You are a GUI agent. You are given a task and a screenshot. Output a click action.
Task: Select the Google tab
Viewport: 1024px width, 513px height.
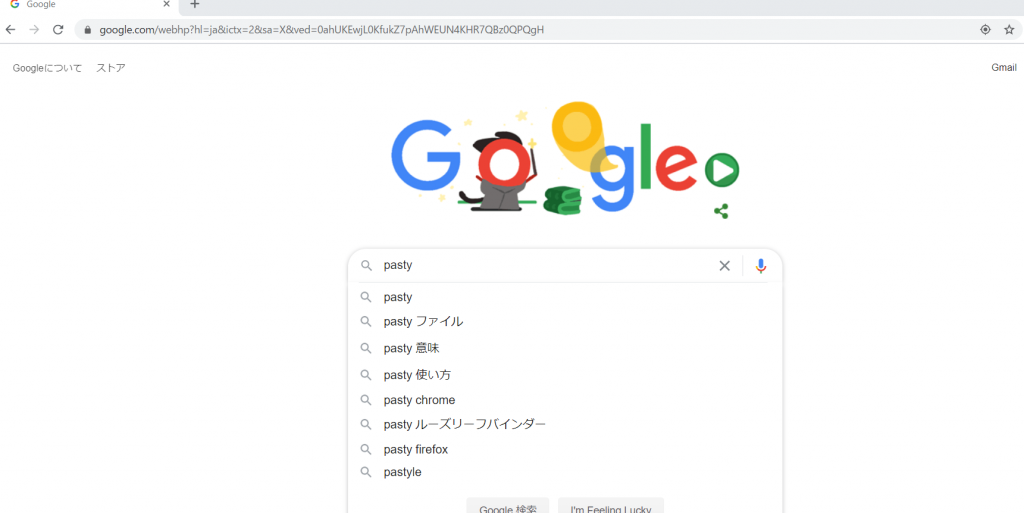click(x=80, y=5)
